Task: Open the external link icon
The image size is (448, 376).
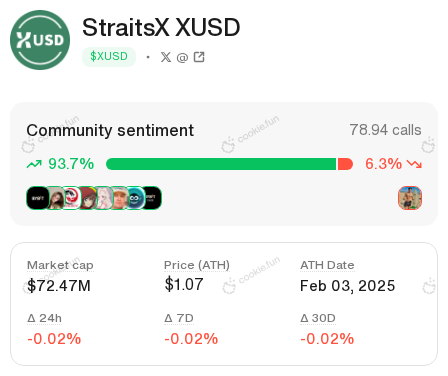Action: tap(199, 57)
